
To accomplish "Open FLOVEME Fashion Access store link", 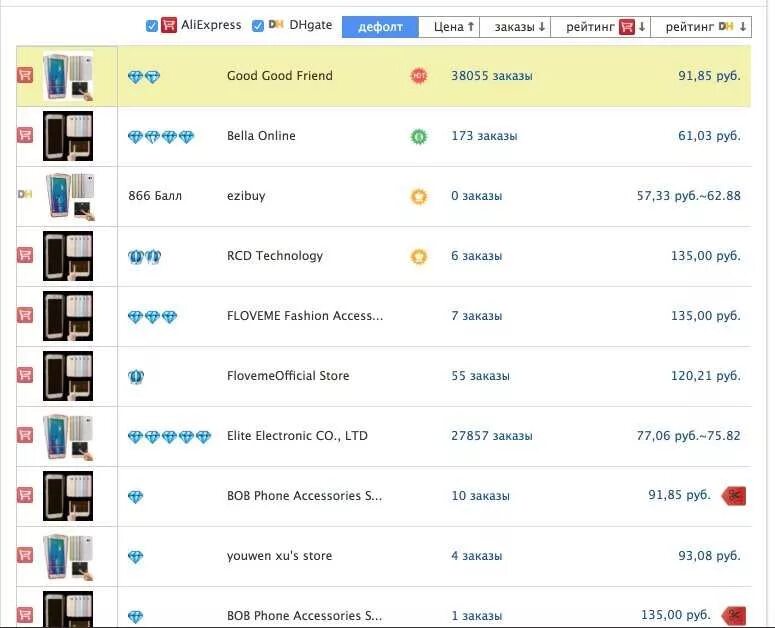I will (x=305, y=316).
